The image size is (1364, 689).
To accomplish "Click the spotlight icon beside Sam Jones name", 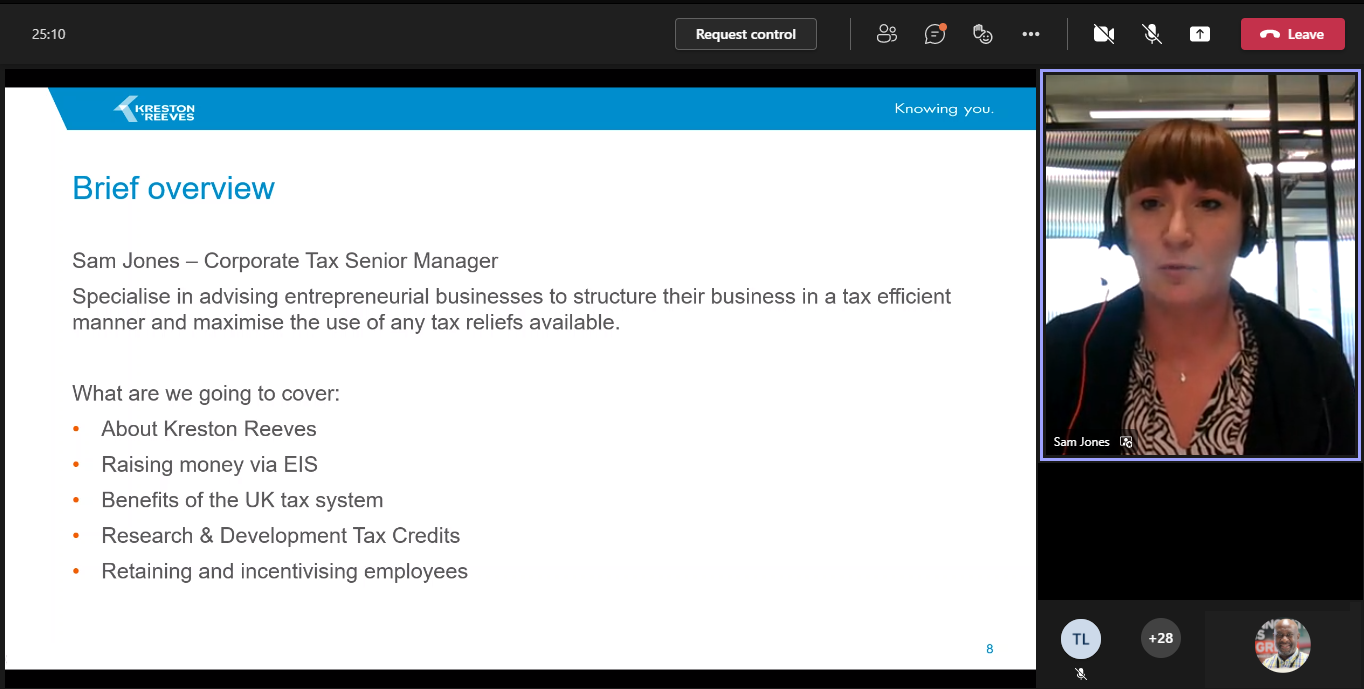I will 1126,442.
